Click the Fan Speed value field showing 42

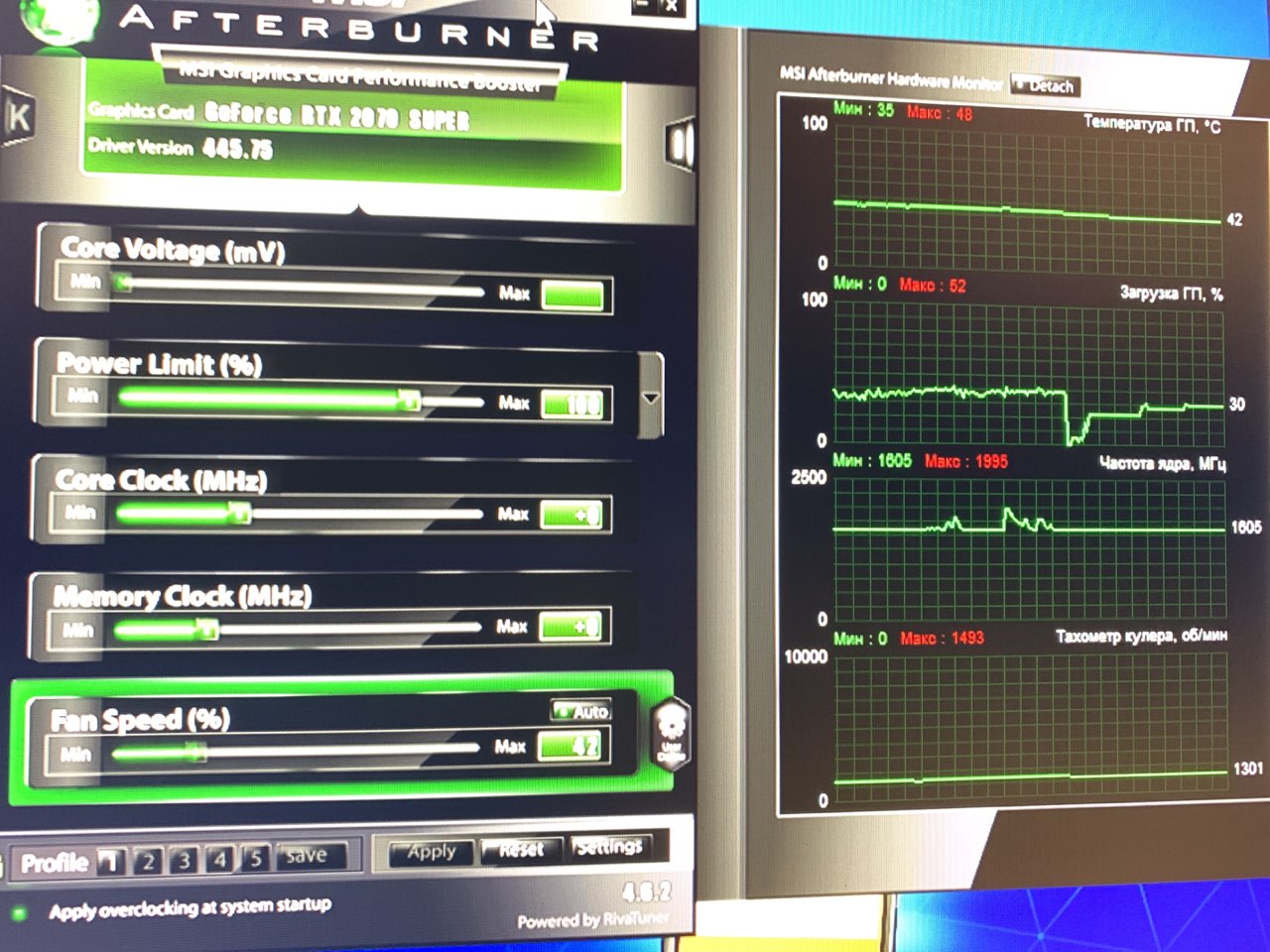570,746
